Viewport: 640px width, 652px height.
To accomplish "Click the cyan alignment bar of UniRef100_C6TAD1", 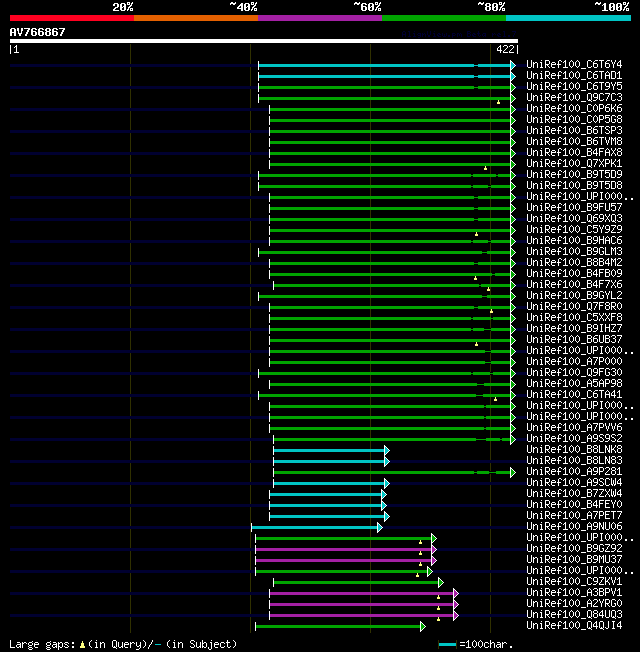I will 385,77.
